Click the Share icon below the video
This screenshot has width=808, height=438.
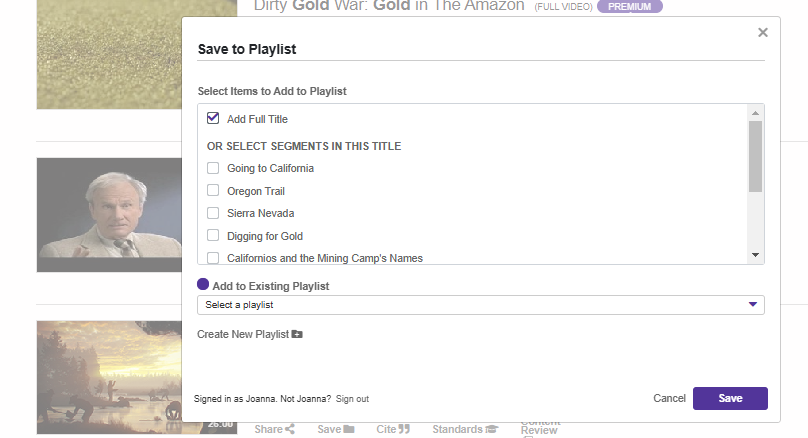click(290, 429)
